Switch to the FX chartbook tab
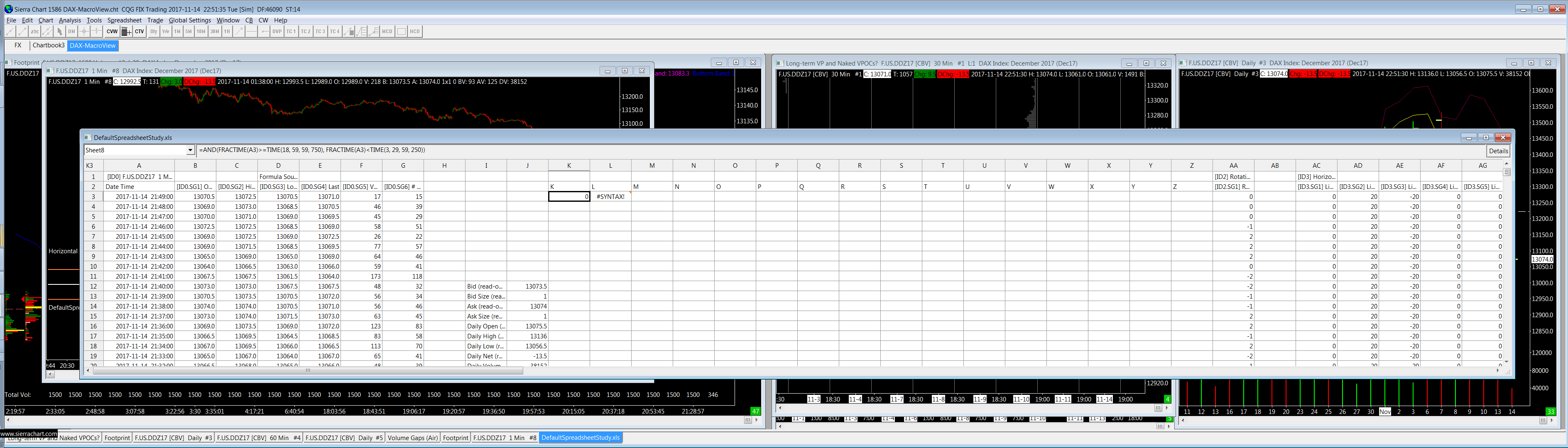This screenshot has width=1568, height=448. point(18,46)
